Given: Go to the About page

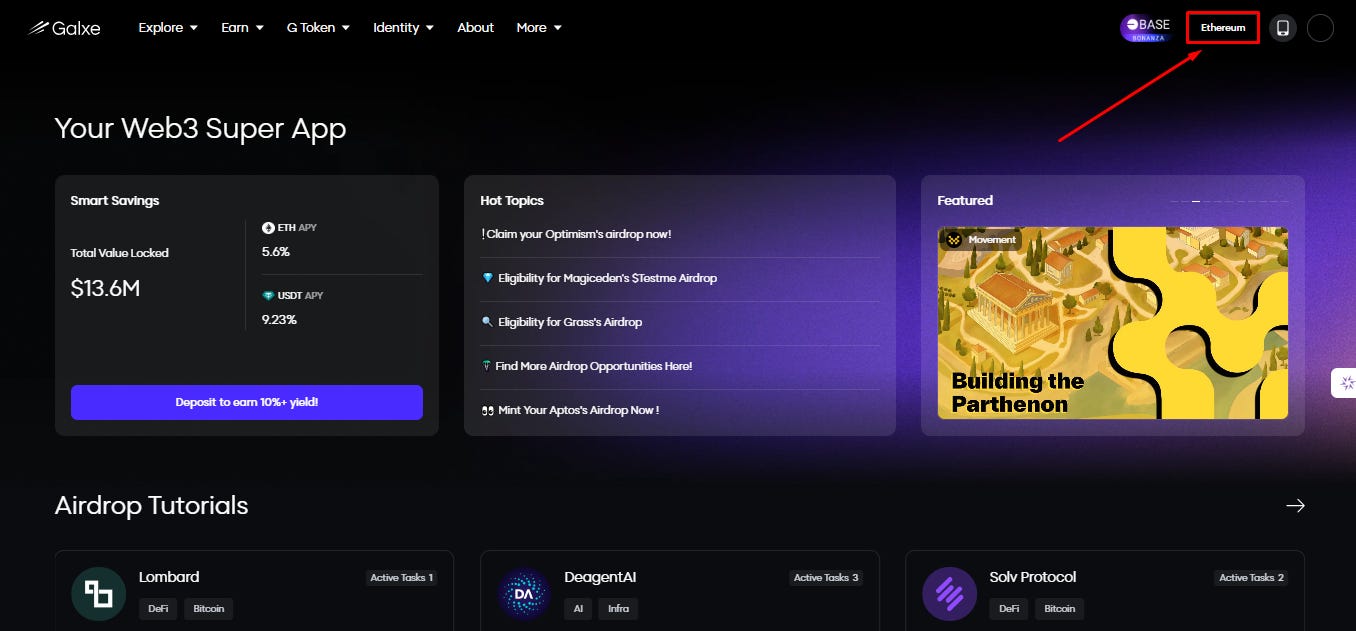Looking at the screenshot, I should coord(475,28).
